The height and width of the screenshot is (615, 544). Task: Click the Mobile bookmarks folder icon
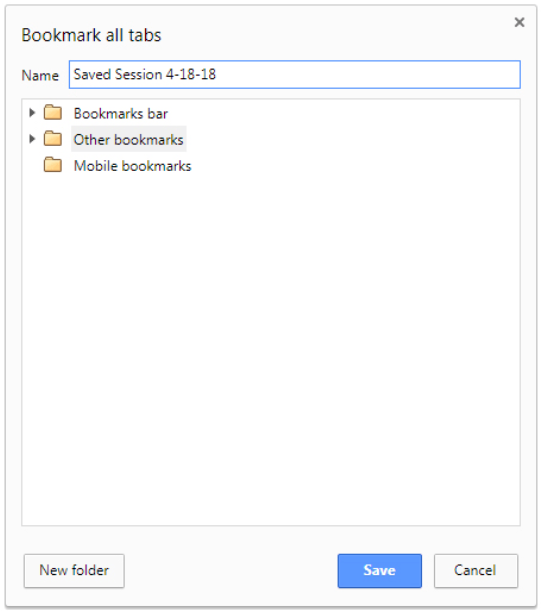(x=53, y=165)
